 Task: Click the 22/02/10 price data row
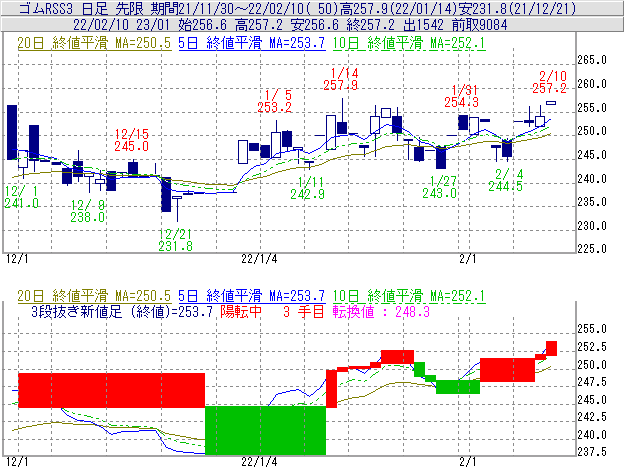[290, 25]
